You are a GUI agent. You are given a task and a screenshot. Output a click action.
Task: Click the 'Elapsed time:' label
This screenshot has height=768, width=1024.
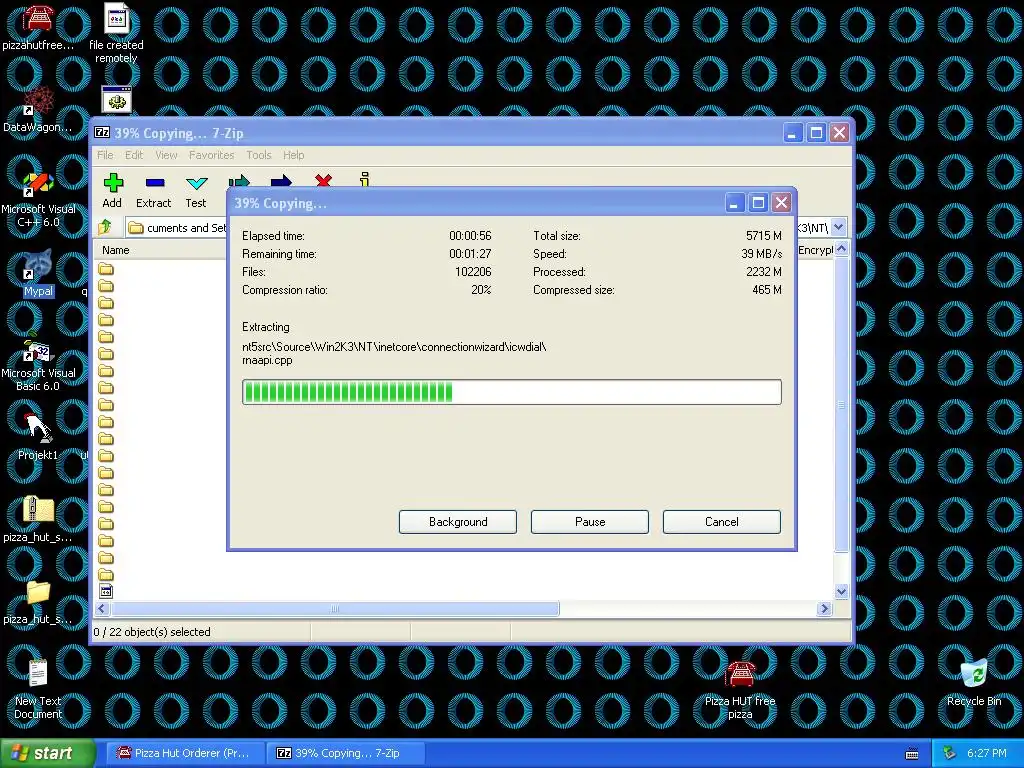tap(273, 236)
